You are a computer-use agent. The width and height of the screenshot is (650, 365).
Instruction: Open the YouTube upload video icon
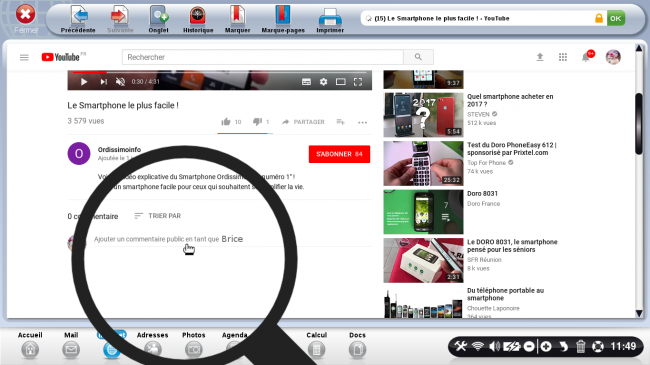[540, 57]
